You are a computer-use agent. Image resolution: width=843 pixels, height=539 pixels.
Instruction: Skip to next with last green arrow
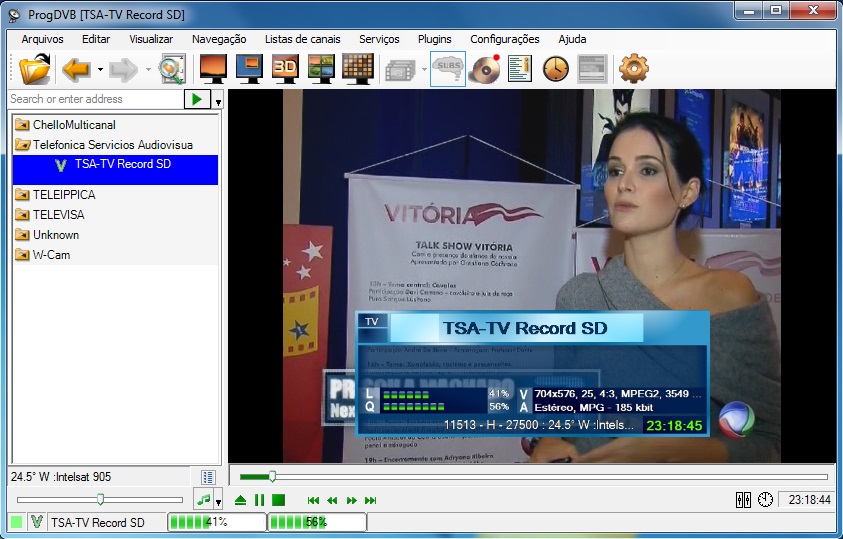pos(370,500)
